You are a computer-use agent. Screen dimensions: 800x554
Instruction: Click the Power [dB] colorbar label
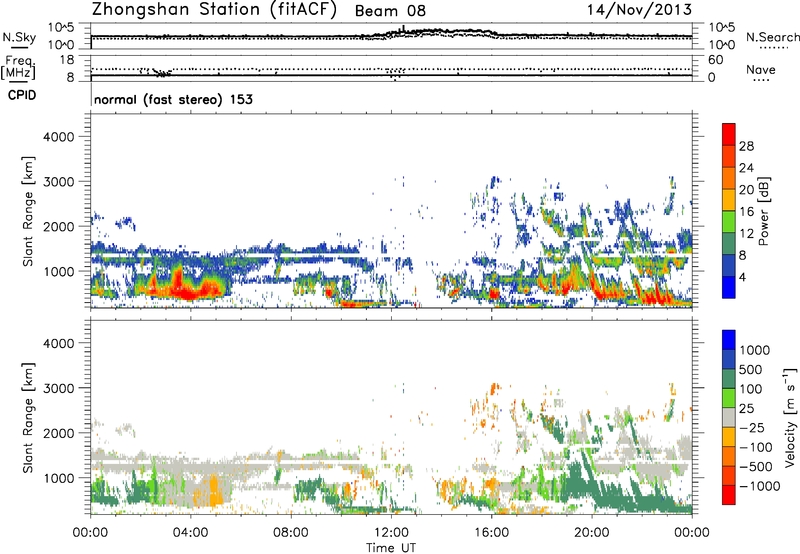764,211
